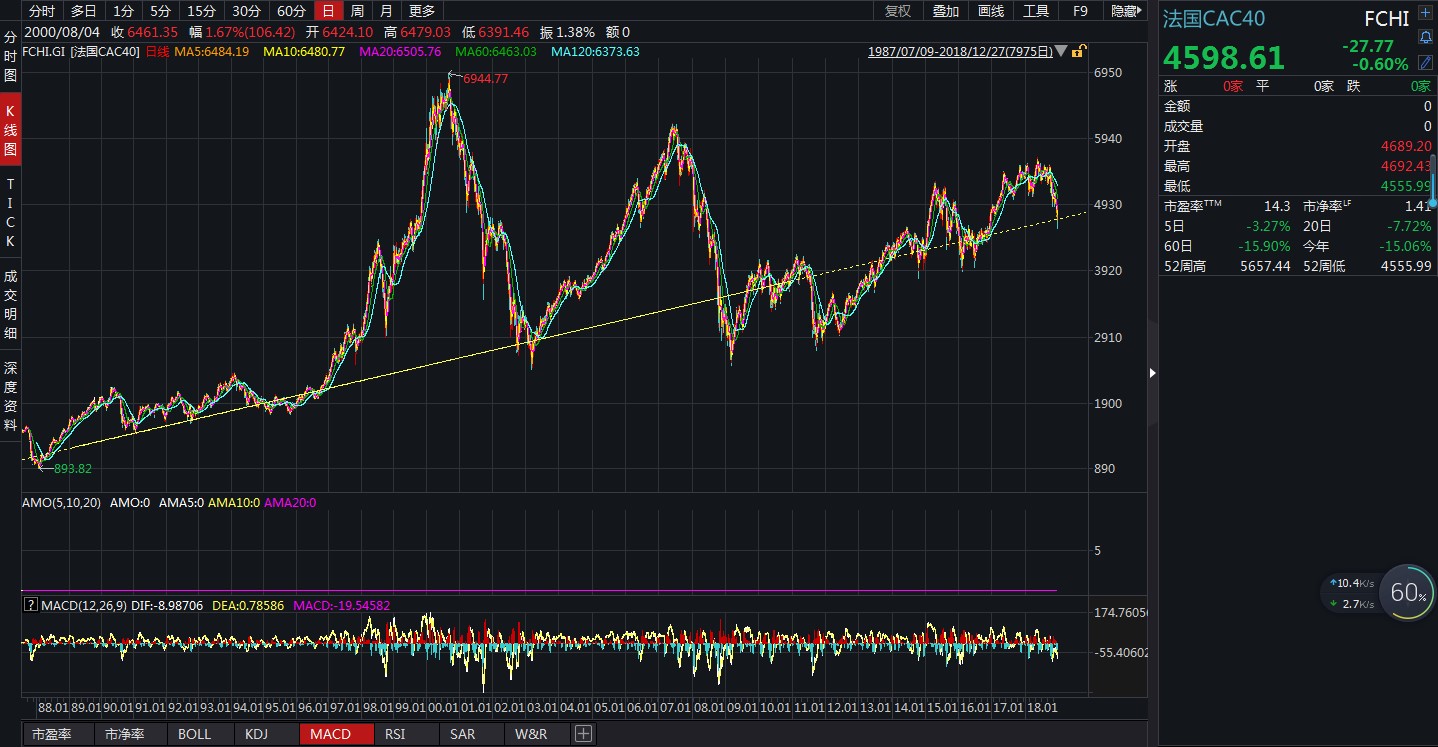Click the MA60:6463.03 label
This screenshot has height=747, width=1438.
tap(496, 51)
